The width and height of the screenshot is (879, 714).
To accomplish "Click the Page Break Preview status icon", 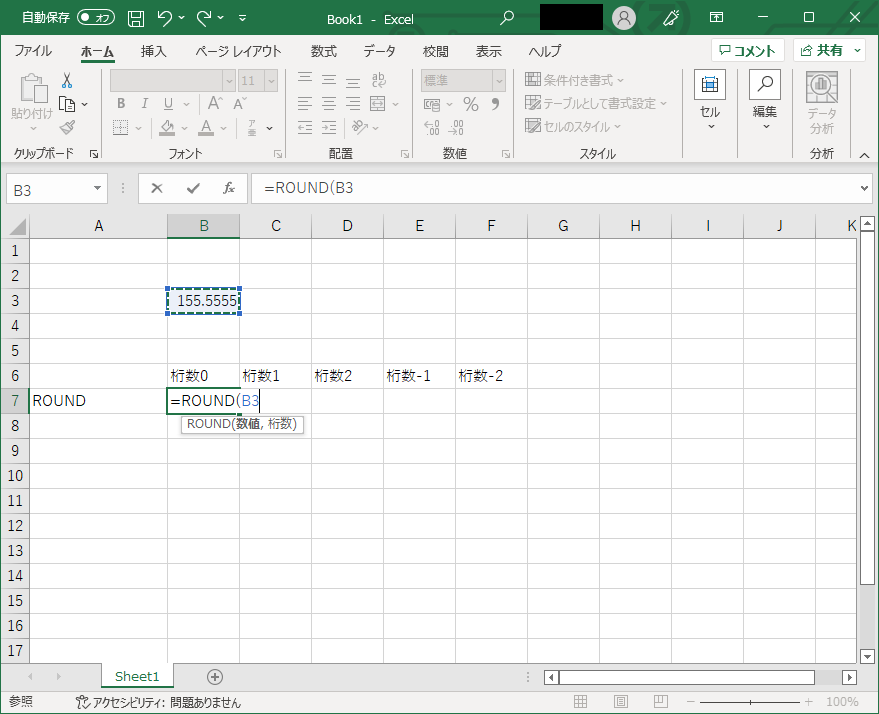I will pyautogui.click(x=661, y=702).
